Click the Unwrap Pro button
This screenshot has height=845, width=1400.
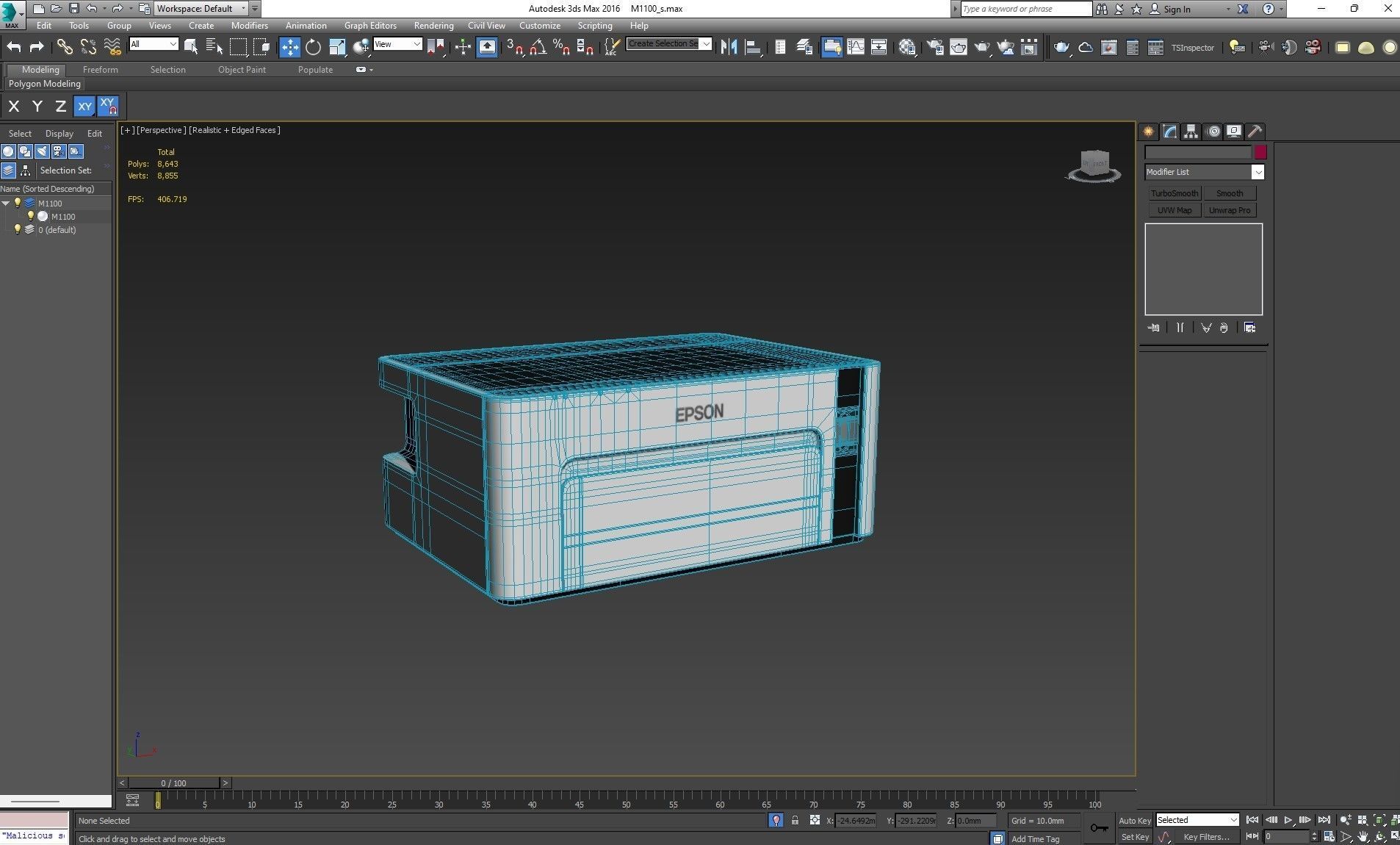click(1230, 210)
